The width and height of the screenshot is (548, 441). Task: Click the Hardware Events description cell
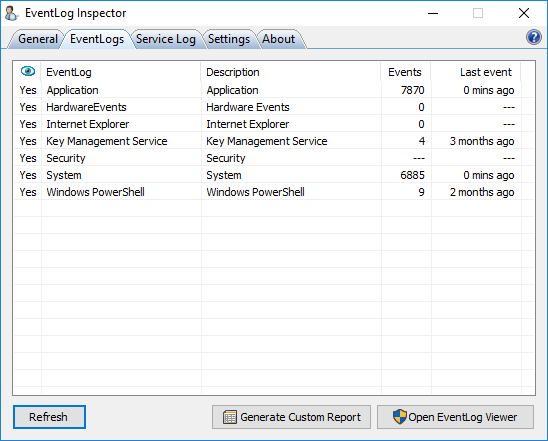(x=248, y=107)
